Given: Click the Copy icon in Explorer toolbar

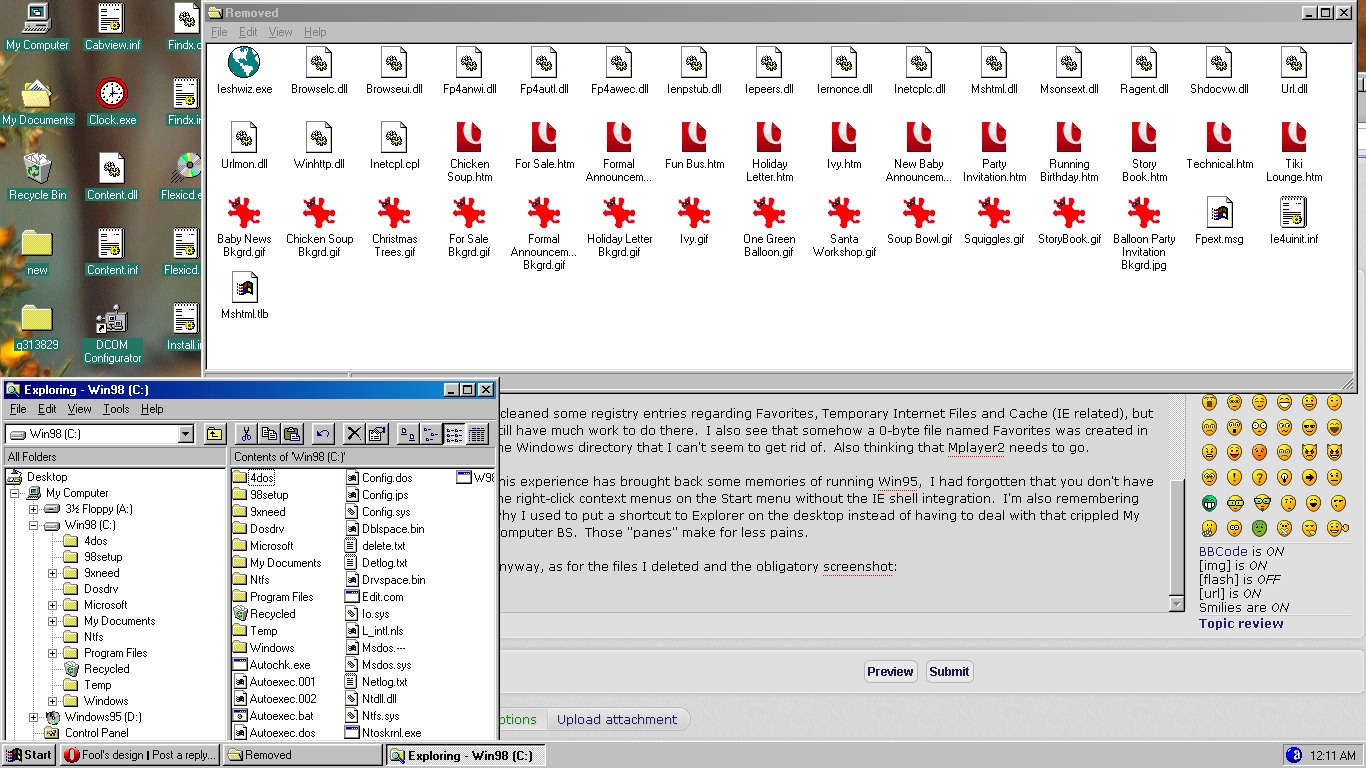Looking at the screenshot, I should 269,434.
